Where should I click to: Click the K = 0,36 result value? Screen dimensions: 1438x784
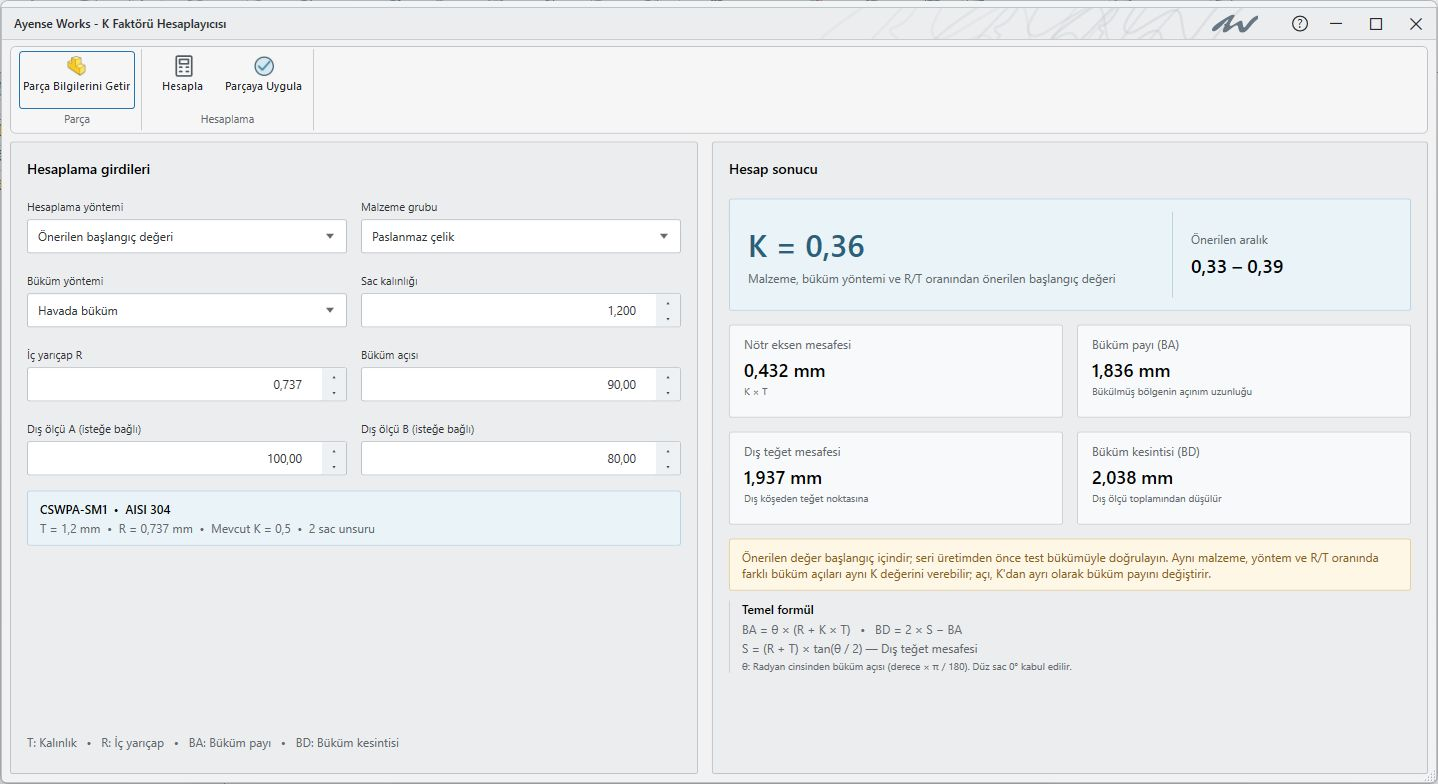[806, 247]
